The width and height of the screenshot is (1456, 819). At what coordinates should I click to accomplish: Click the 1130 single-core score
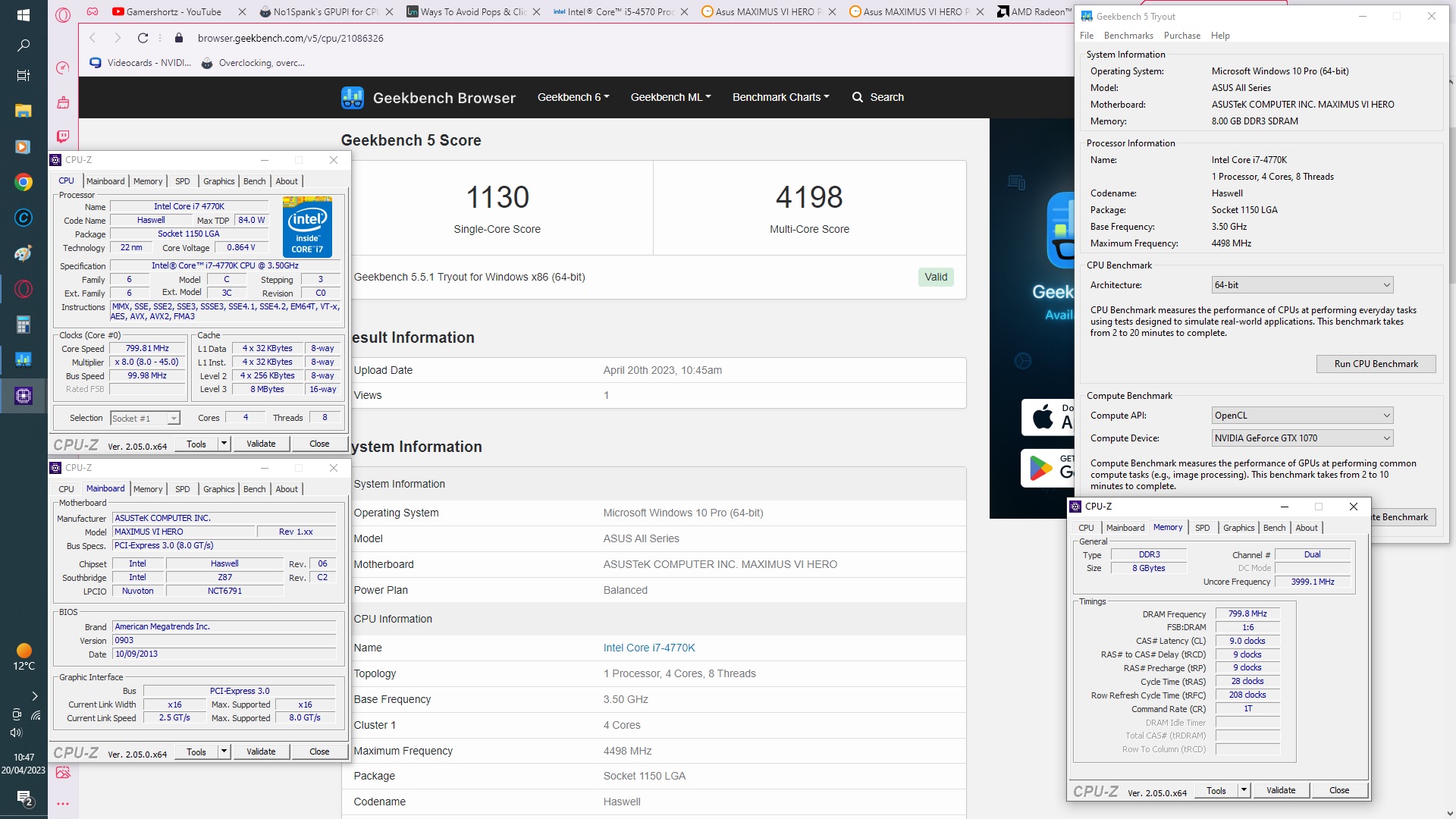pos(497,197)
